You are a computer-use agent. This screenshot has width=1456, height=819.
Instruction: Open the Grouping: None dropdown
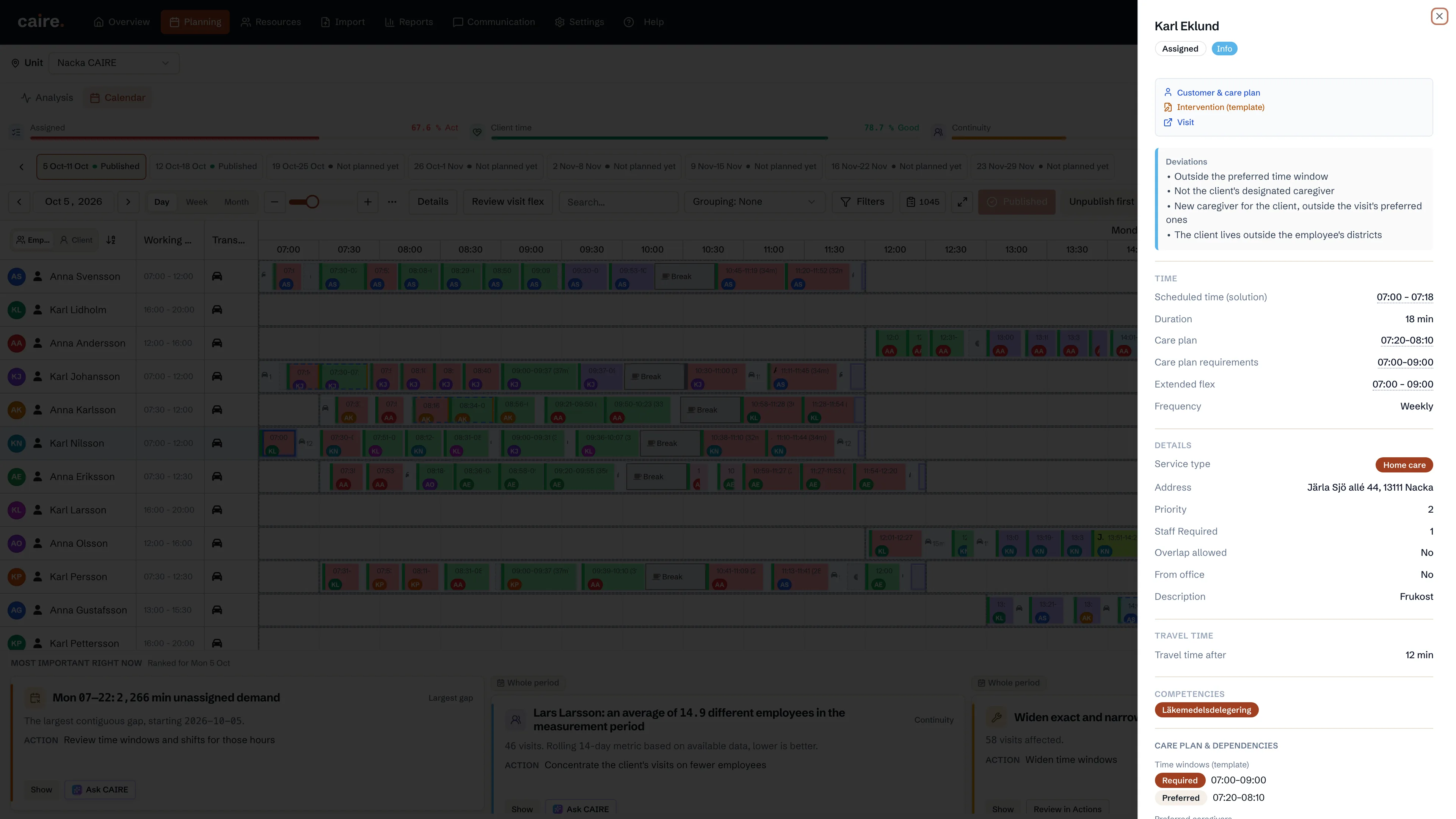[x=754, y=202]
